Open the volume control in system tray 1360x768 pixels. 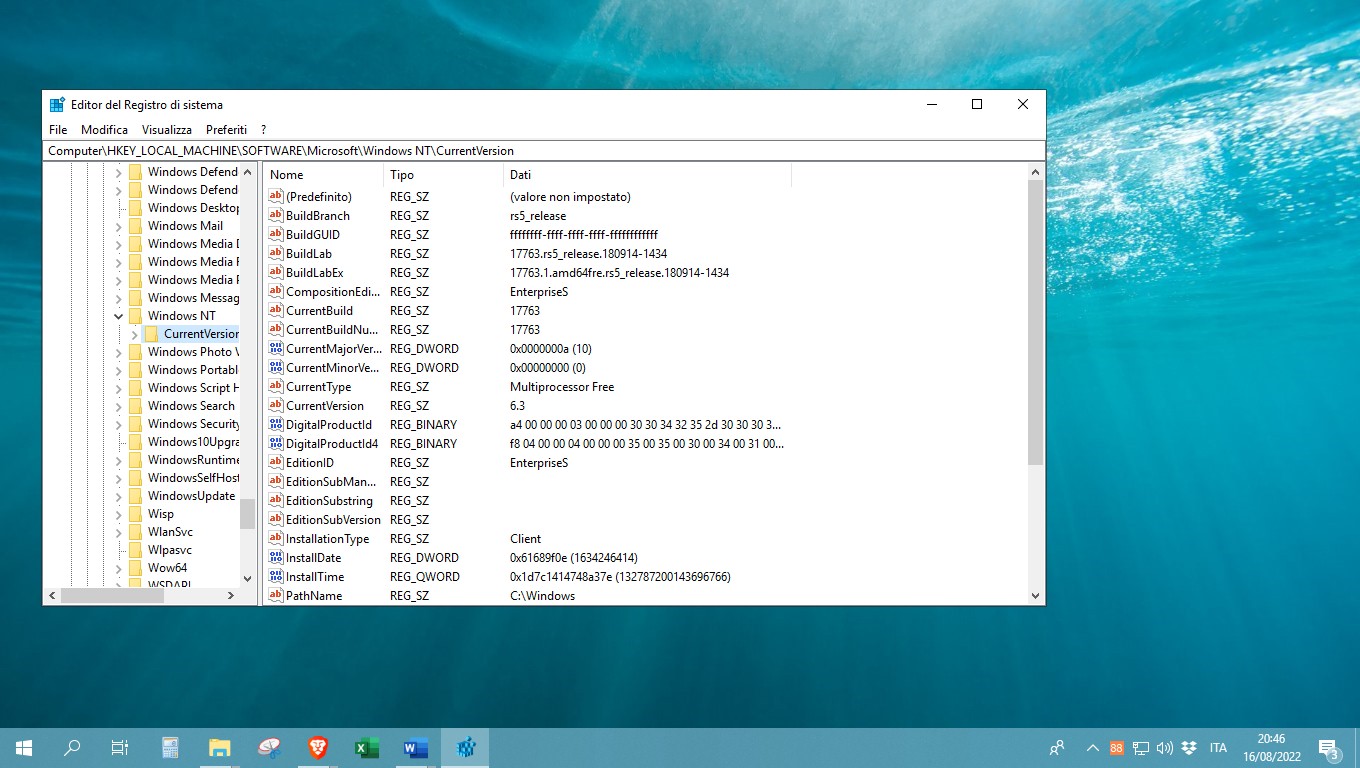pos(1164,748)
